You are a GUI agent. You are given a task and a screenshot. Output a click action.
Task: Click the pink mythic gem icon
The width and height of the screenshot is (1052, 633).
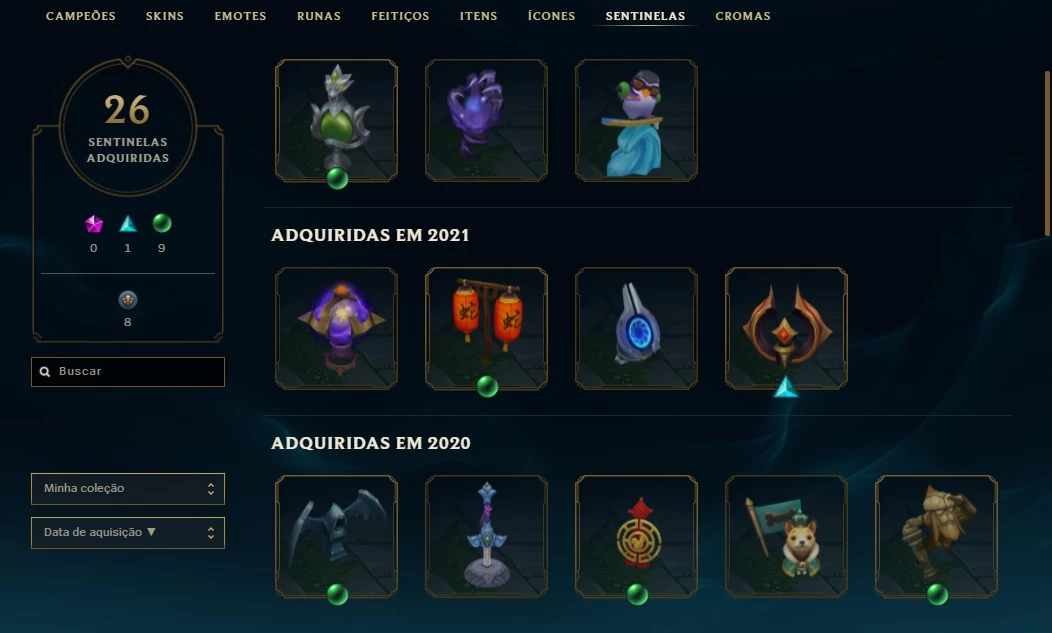(x=94, y=224)
